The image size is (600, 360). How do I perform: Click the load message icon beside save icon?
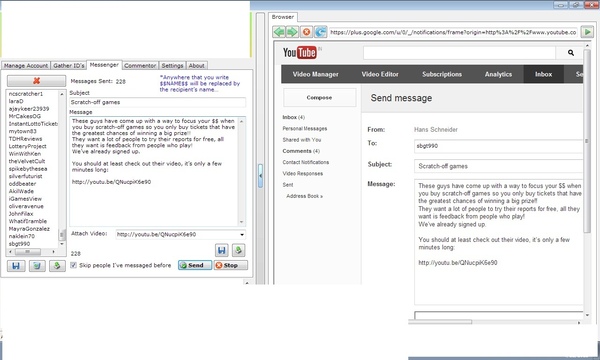tap(238, 251)
